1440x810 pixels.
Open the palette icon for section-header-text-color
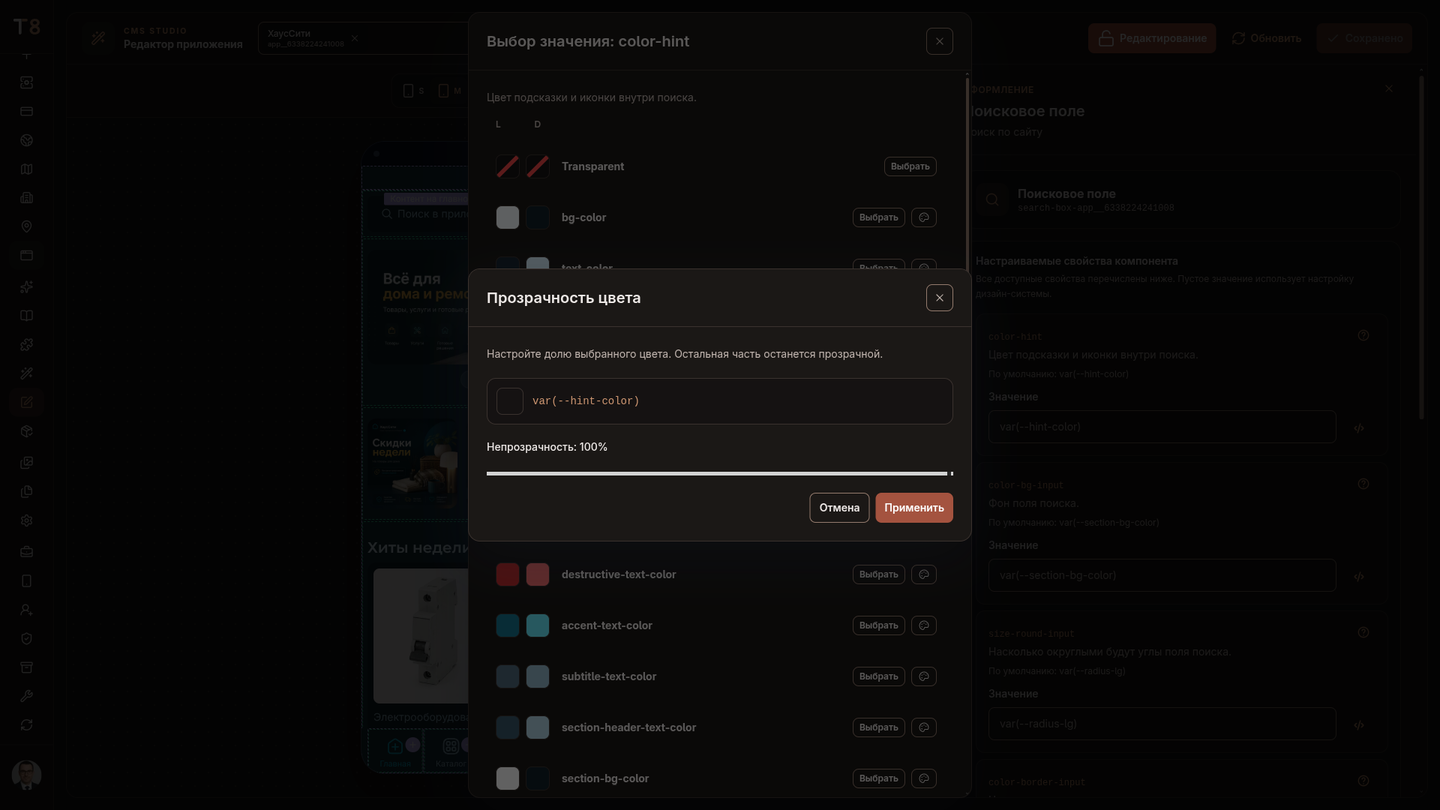click(924, 727)
